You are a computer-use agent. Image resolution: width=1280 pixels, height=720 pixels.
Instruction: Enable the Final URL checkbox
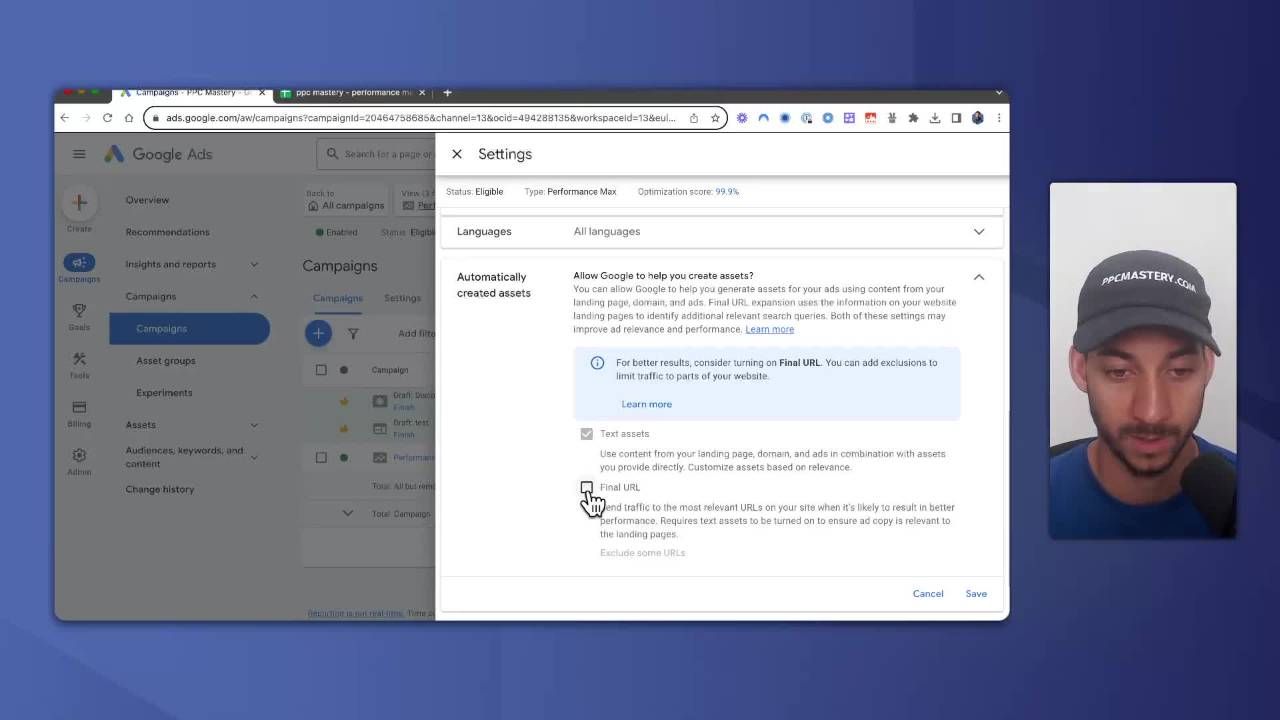(x=587, y=487)
